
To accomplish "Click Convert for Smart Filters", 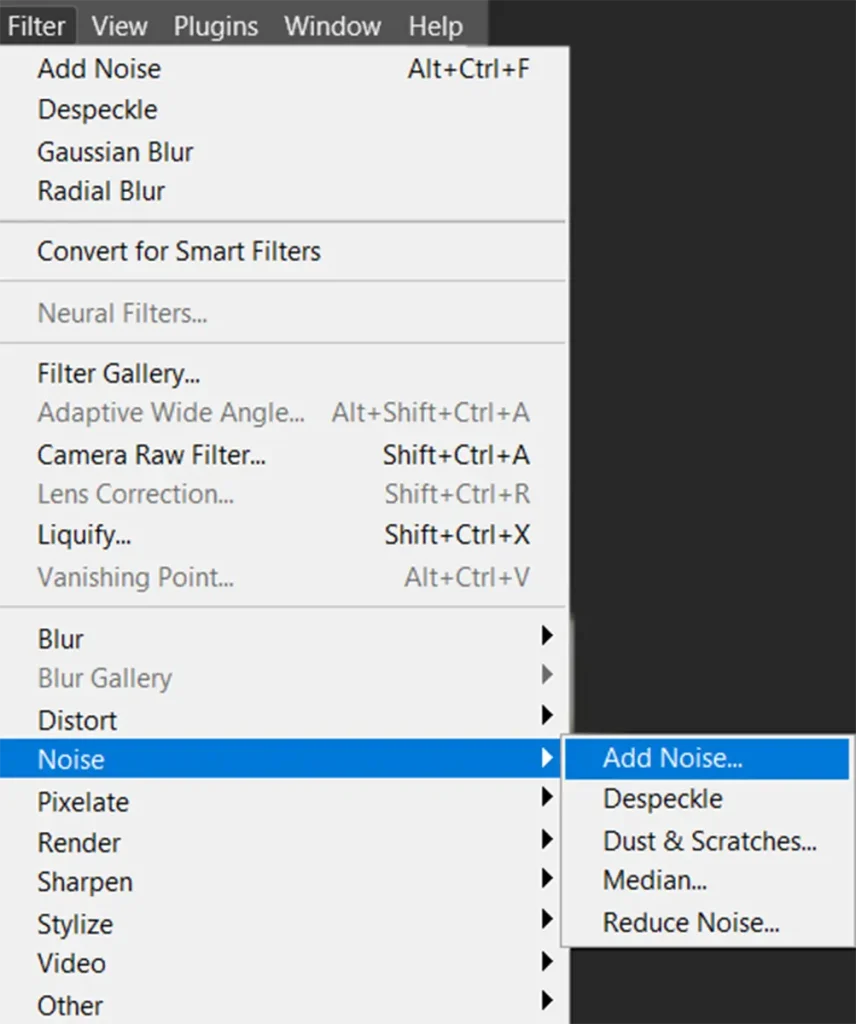I will [x=179, y=251].
